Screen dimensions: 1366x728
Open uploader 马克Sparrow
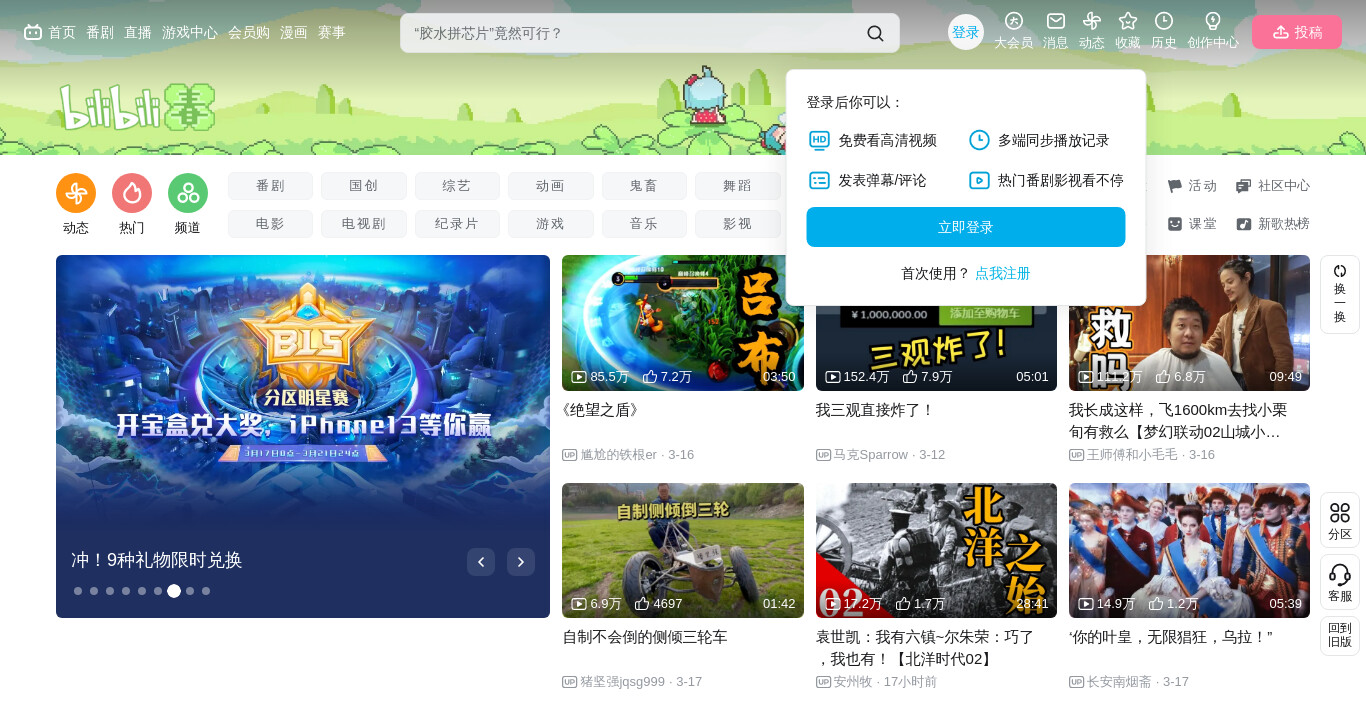[870, 455]
